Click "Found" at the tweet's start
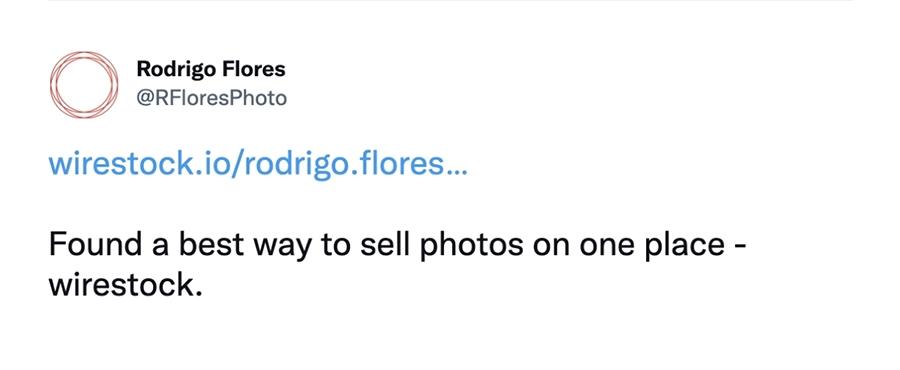Viewport: 900px width, 370px height. pos(95,244)
